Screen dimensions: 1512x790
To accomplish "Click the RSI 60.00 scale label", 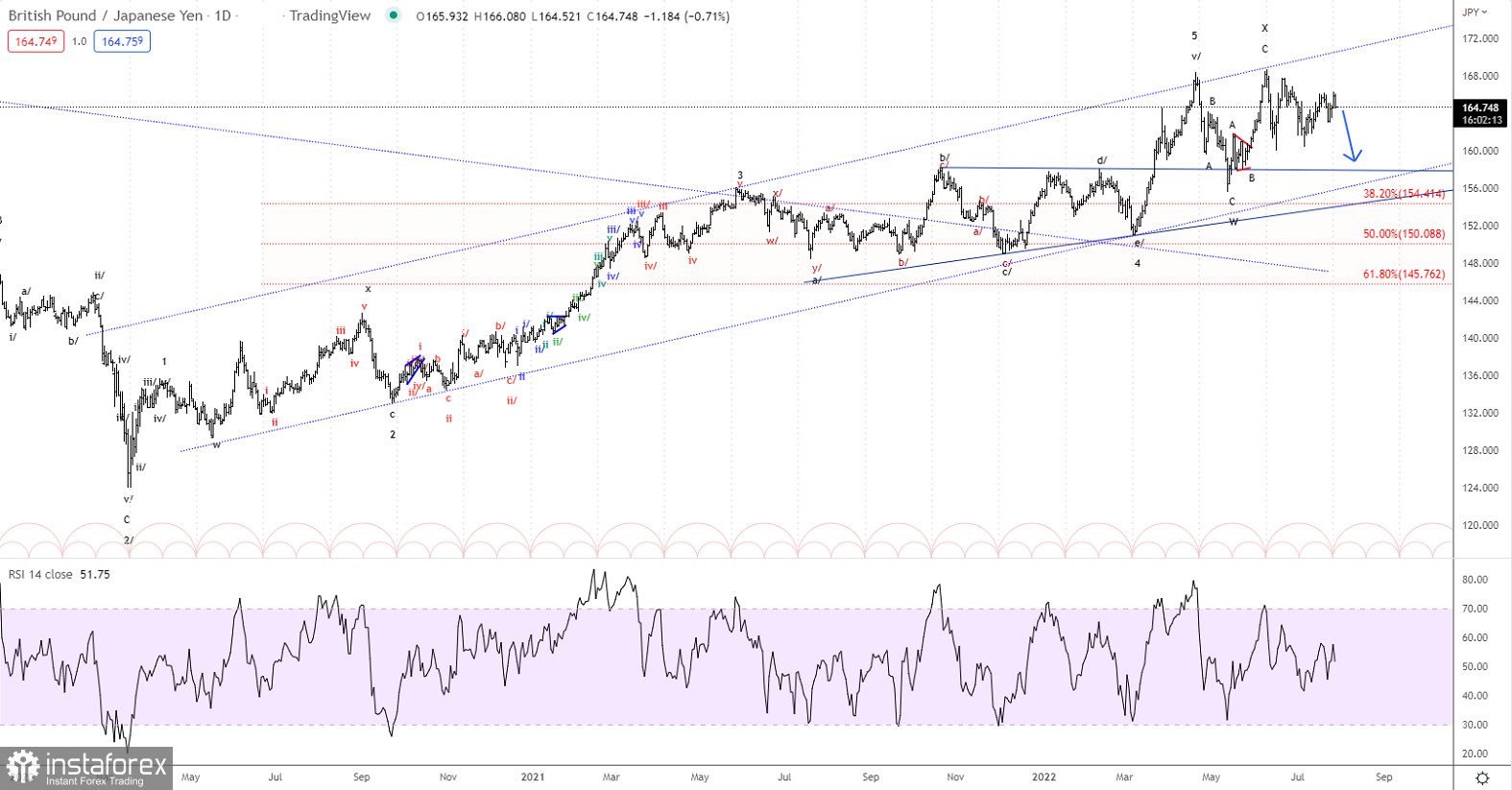I will point(1475,637).
